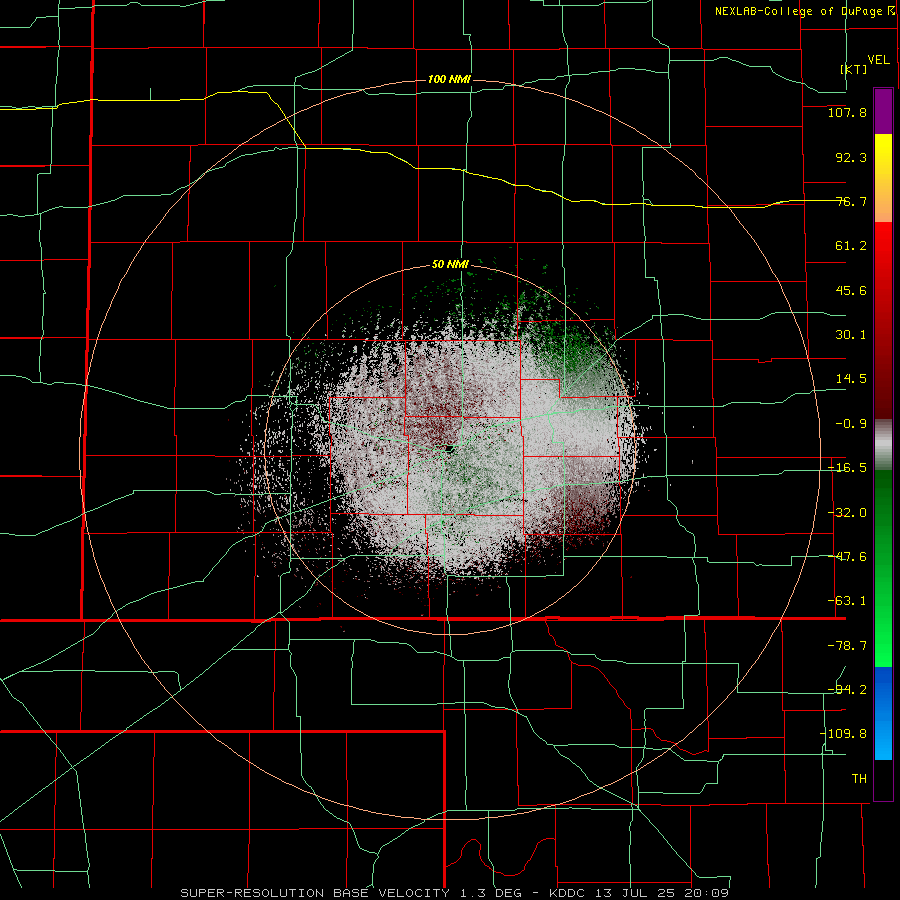Click the 30.1 value on velocity scale
Viewport: 900px width, 900px height.
pyautogui.click(x=851, y=335)
